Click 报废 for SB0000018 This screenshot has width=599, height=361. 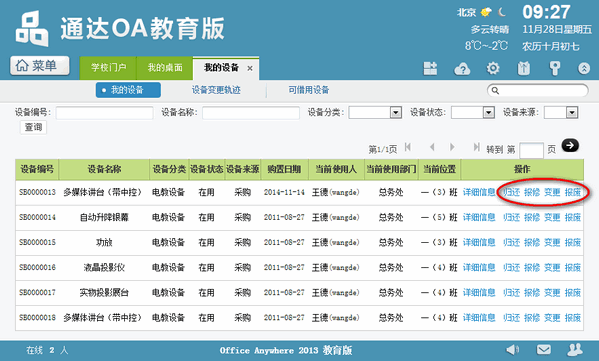573,317
